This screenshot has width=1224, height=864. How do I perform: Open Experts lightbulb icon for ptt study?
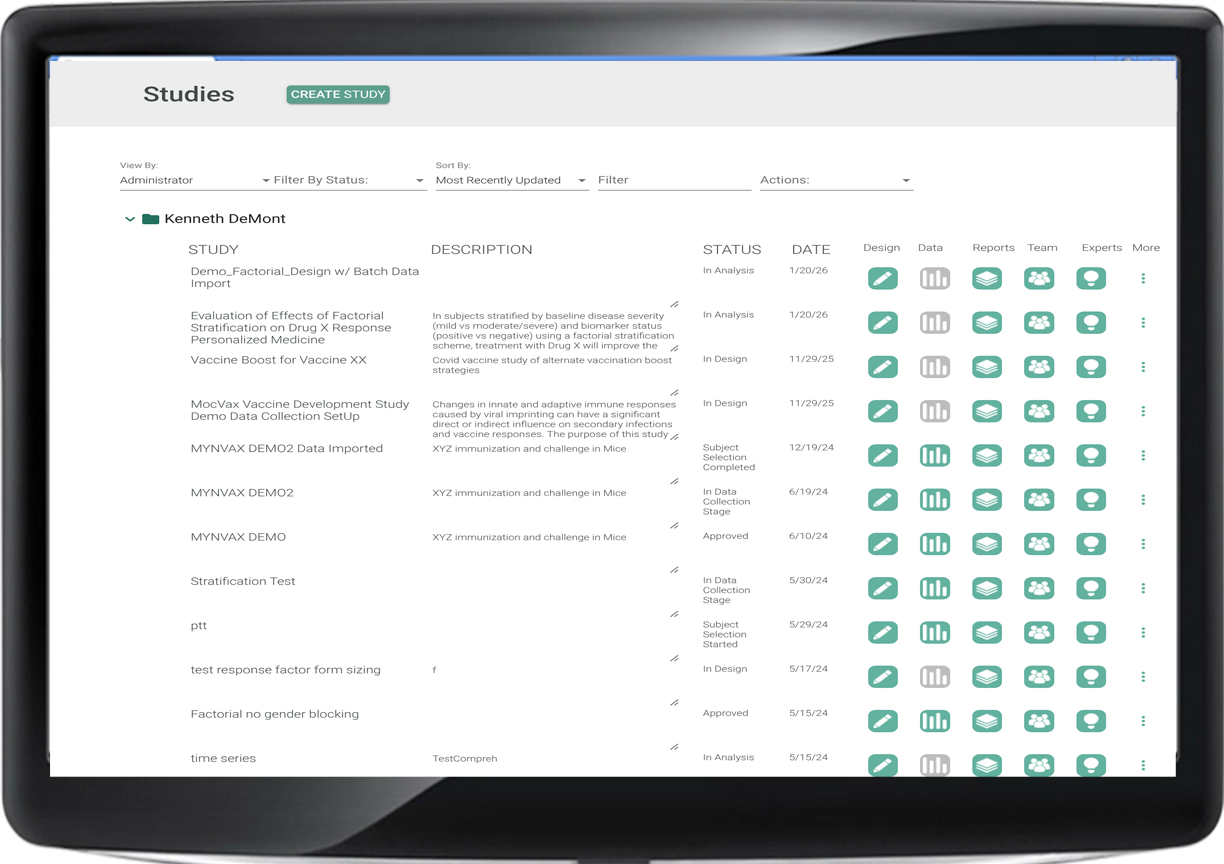coord(1091,633)
